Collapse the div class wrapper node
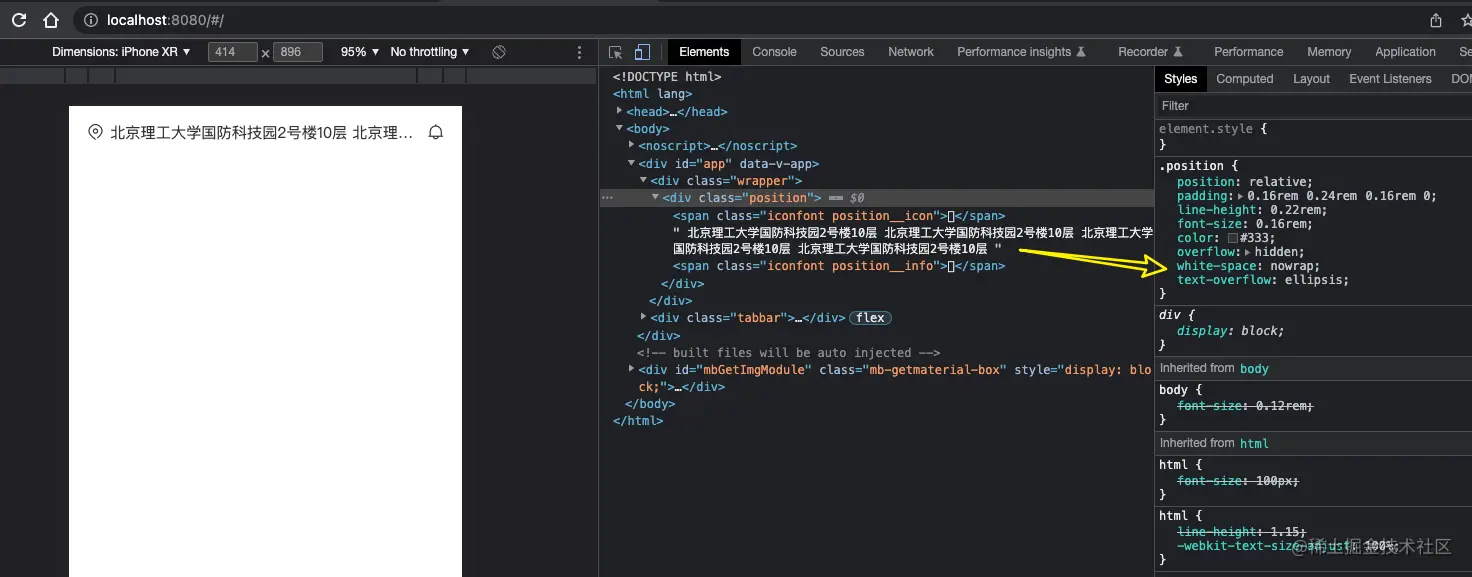This screenshot has height=577, width=1472. click(x=644, y=180)
